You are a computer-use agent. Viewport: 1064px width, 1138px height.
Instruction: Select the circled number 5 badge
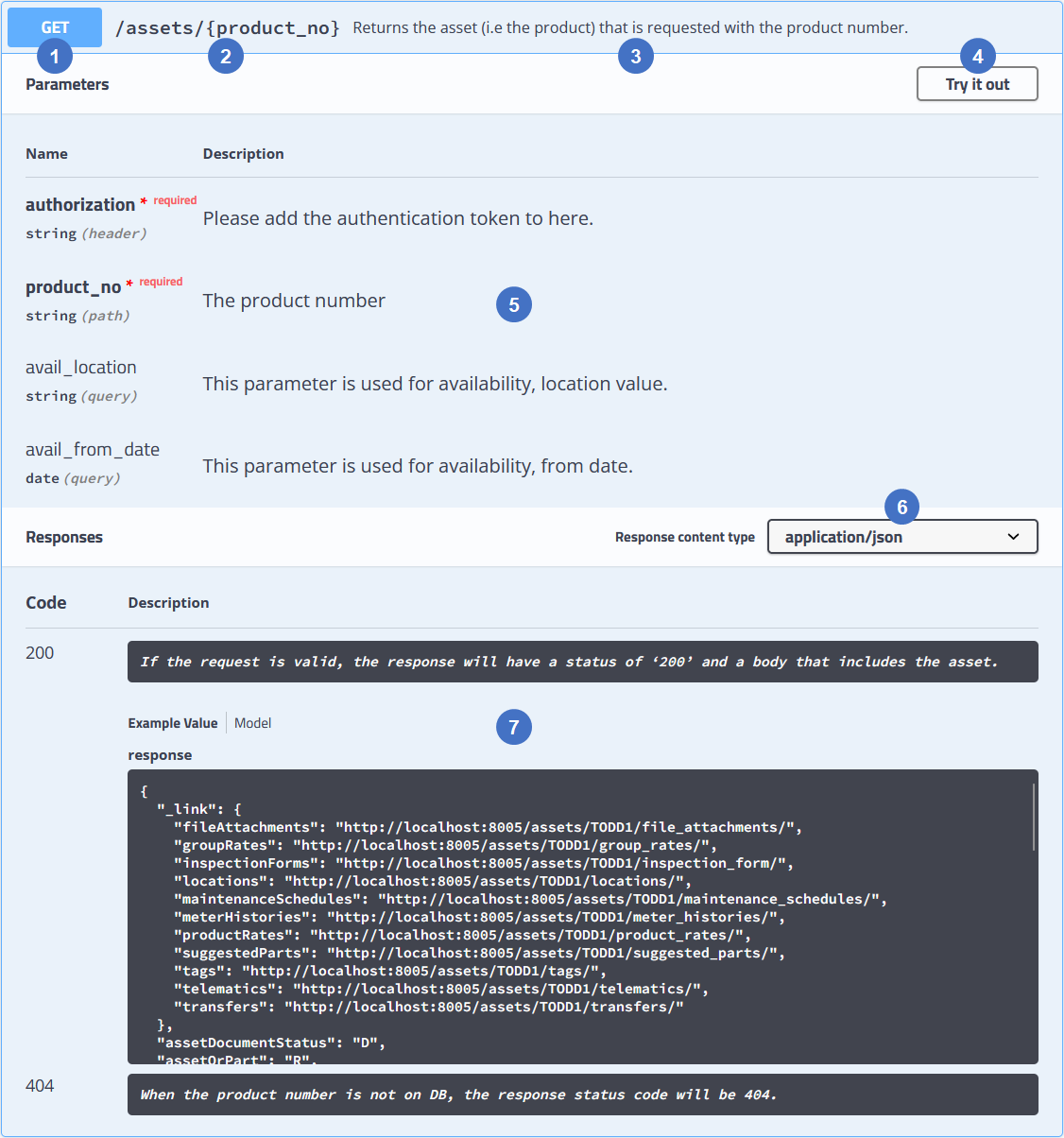coord(514,304)
